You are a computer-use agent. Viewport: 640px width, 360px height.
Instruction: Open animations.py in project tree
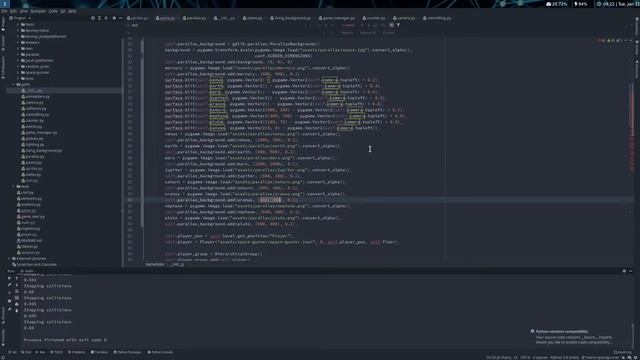tap(37, 96)
